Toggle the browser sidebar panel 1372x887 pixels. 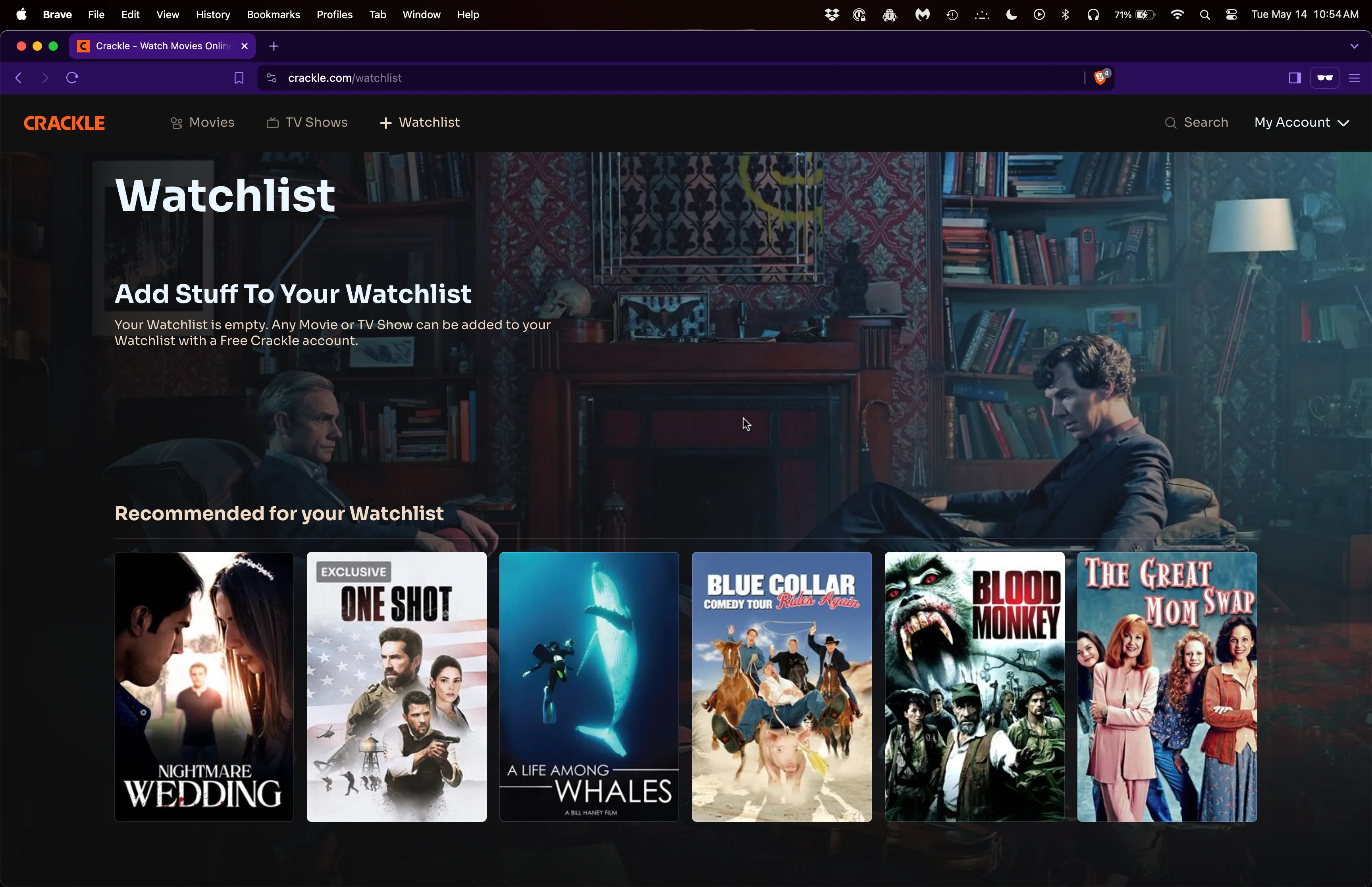click(x=1295, y=78)
